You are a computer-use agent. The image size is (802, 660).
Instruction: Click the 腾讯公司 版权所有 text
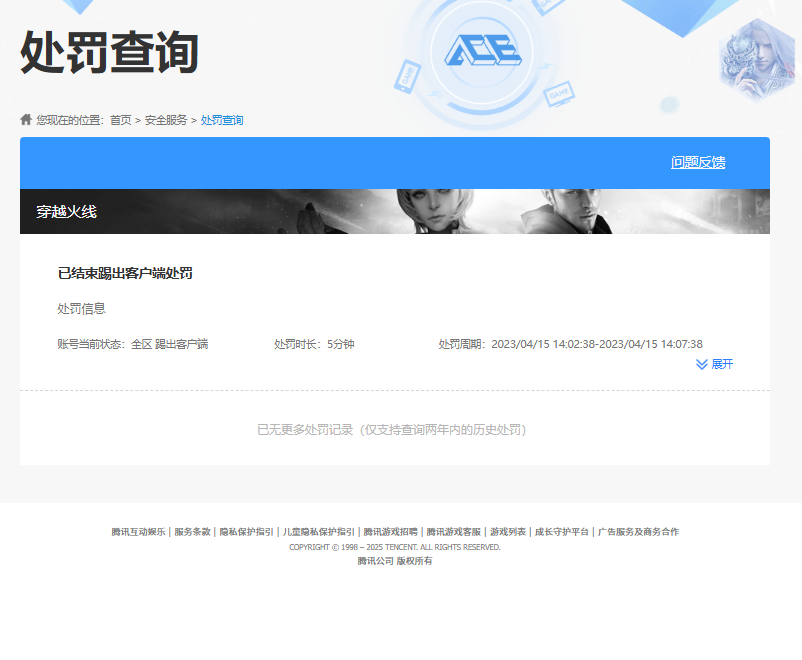[395, 561]
